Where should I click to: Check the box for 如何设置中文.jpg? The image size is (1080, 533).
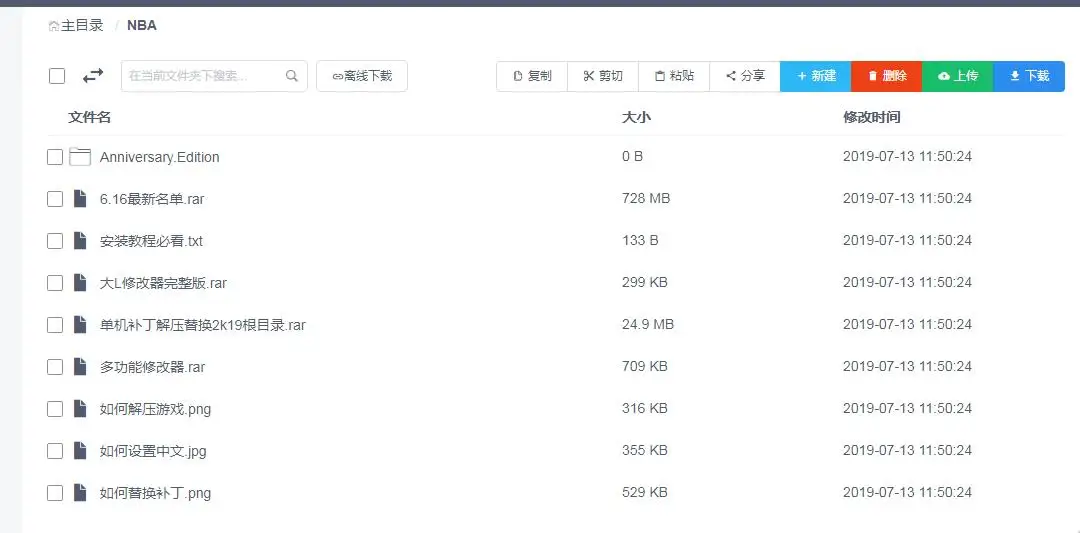(55, 451)
